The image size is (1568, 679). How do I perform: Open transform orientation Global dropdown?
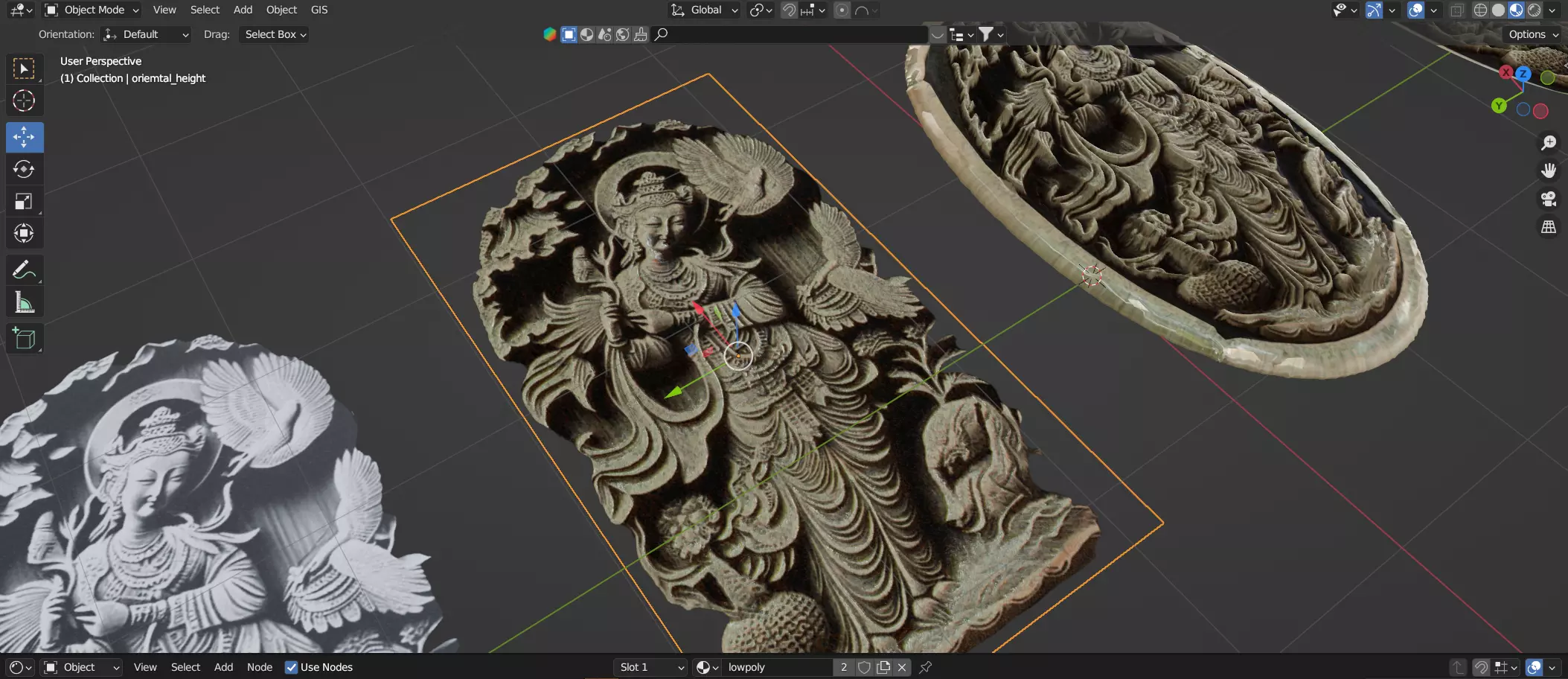point(704,10)
